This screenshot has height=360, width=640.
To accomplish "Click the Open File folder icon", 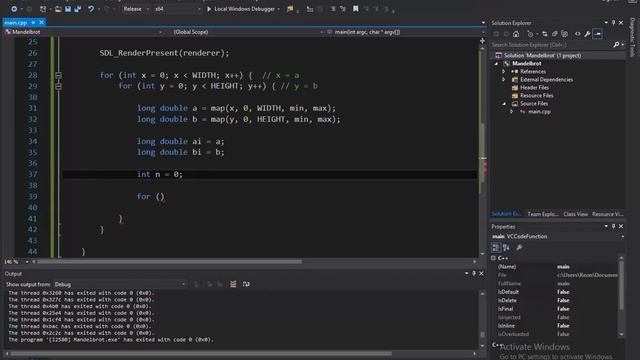I will [58, 9].
